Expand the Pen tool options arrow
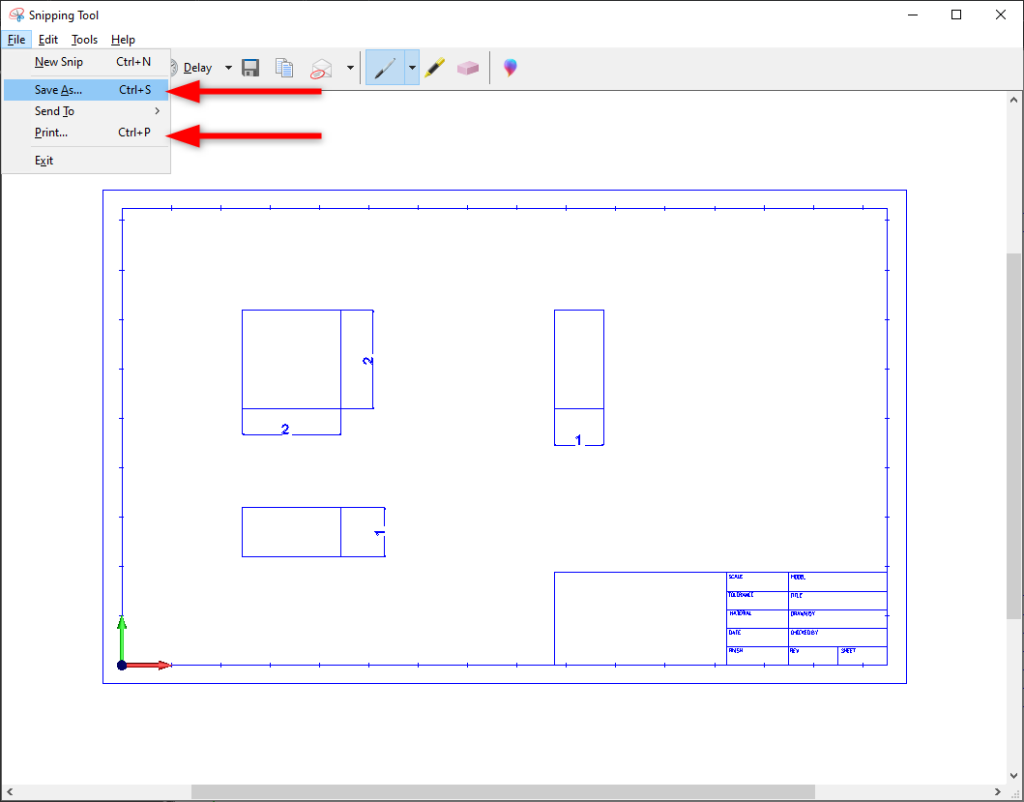This screenshot has width=1024, height=802. pyautogui.click(x=412, y=68)
